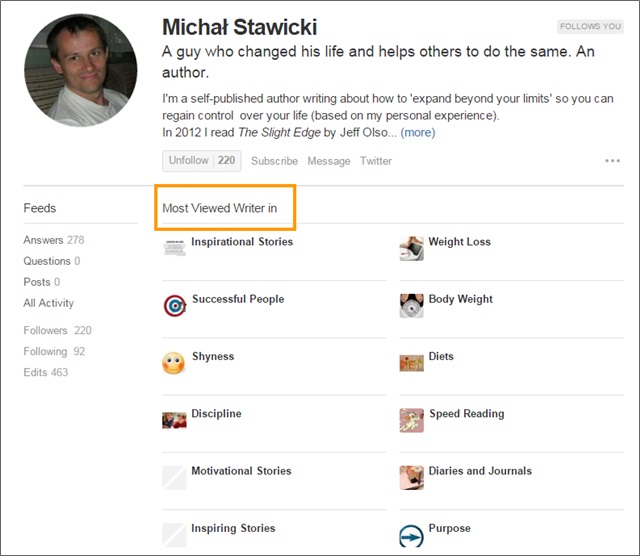Click the Shyness smiley face icon
640x556 pixels.
click(173, 363)
